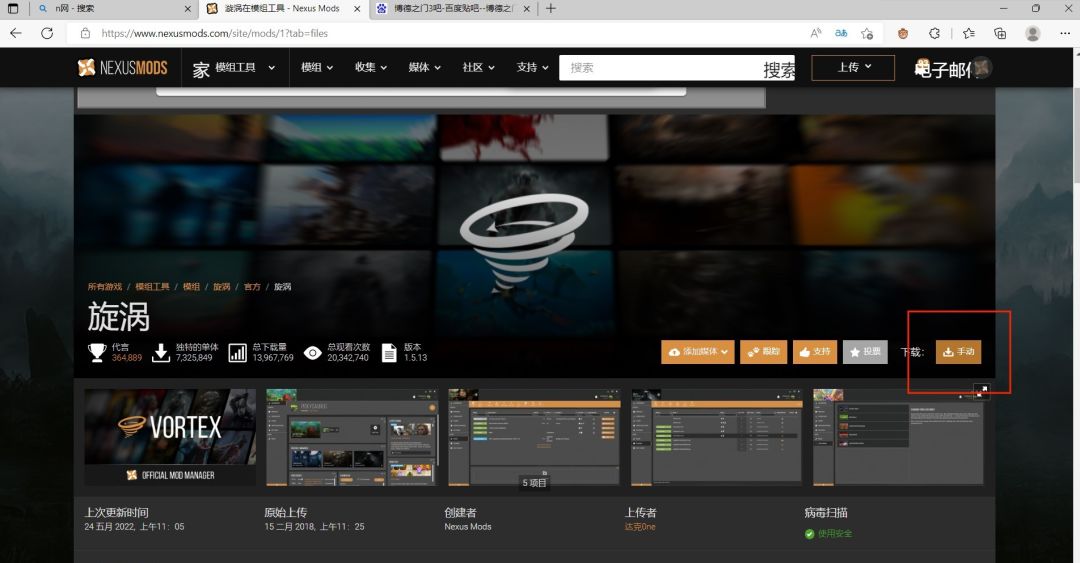Switch to the n网 - 搜索 tab
This screenshot has height=563, width=1080.
pos(110,9)
